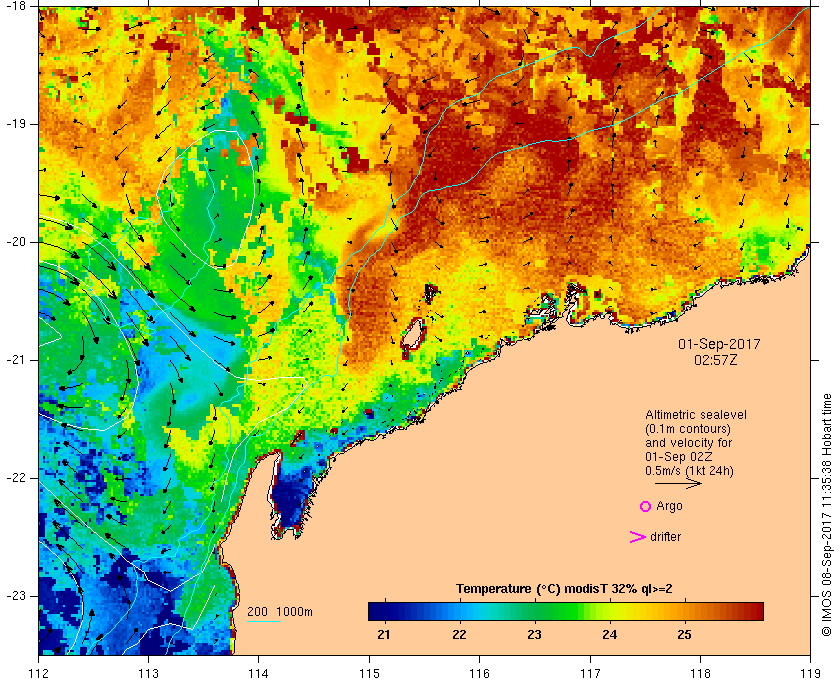Click the colorbar tick label 24

(609, 635)
